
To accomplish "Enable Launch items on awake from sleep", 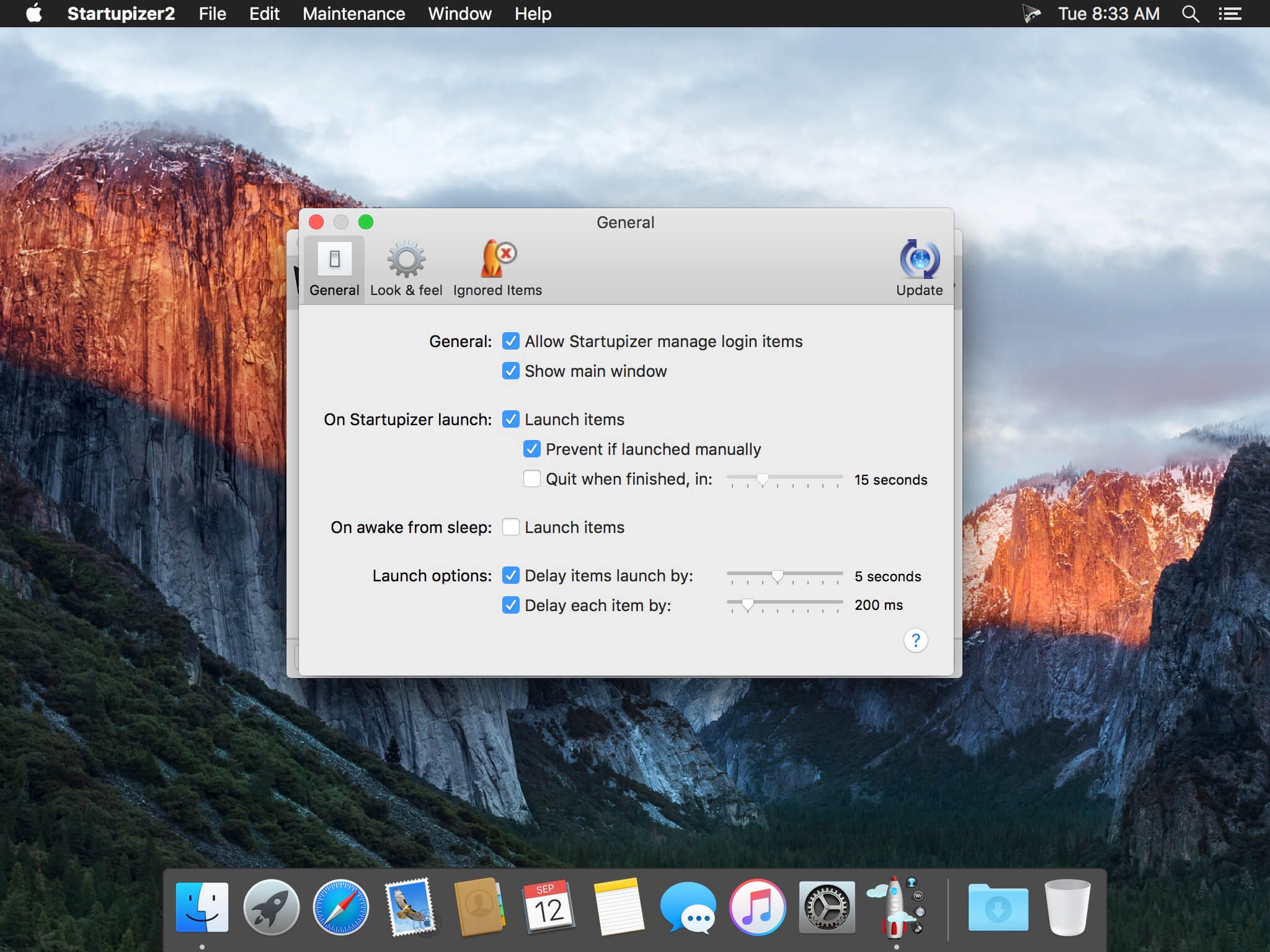I will pyautogui.click(x=510, y=527).
